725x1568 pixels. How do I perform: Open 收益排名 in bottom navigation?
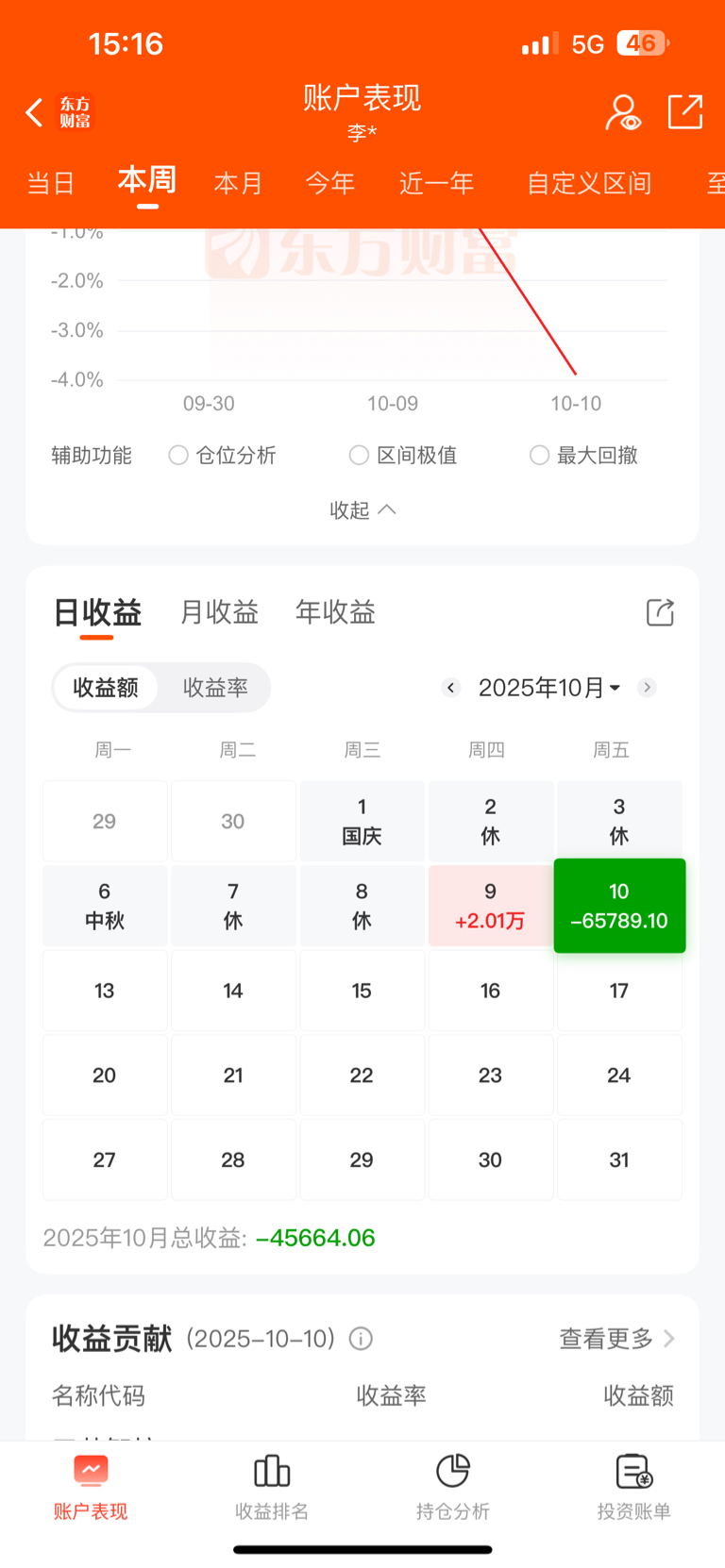[x=272, y=1487]
